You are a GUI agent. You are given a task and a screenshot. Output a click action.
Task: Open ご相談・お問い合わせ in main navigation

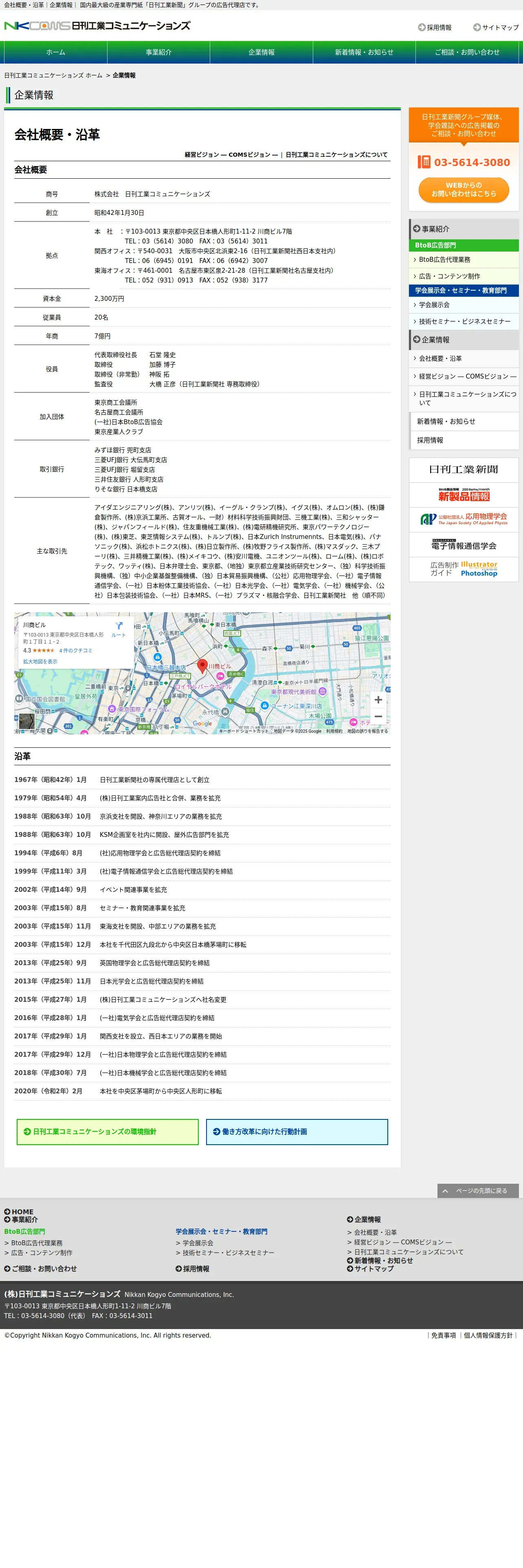(467, 53)
